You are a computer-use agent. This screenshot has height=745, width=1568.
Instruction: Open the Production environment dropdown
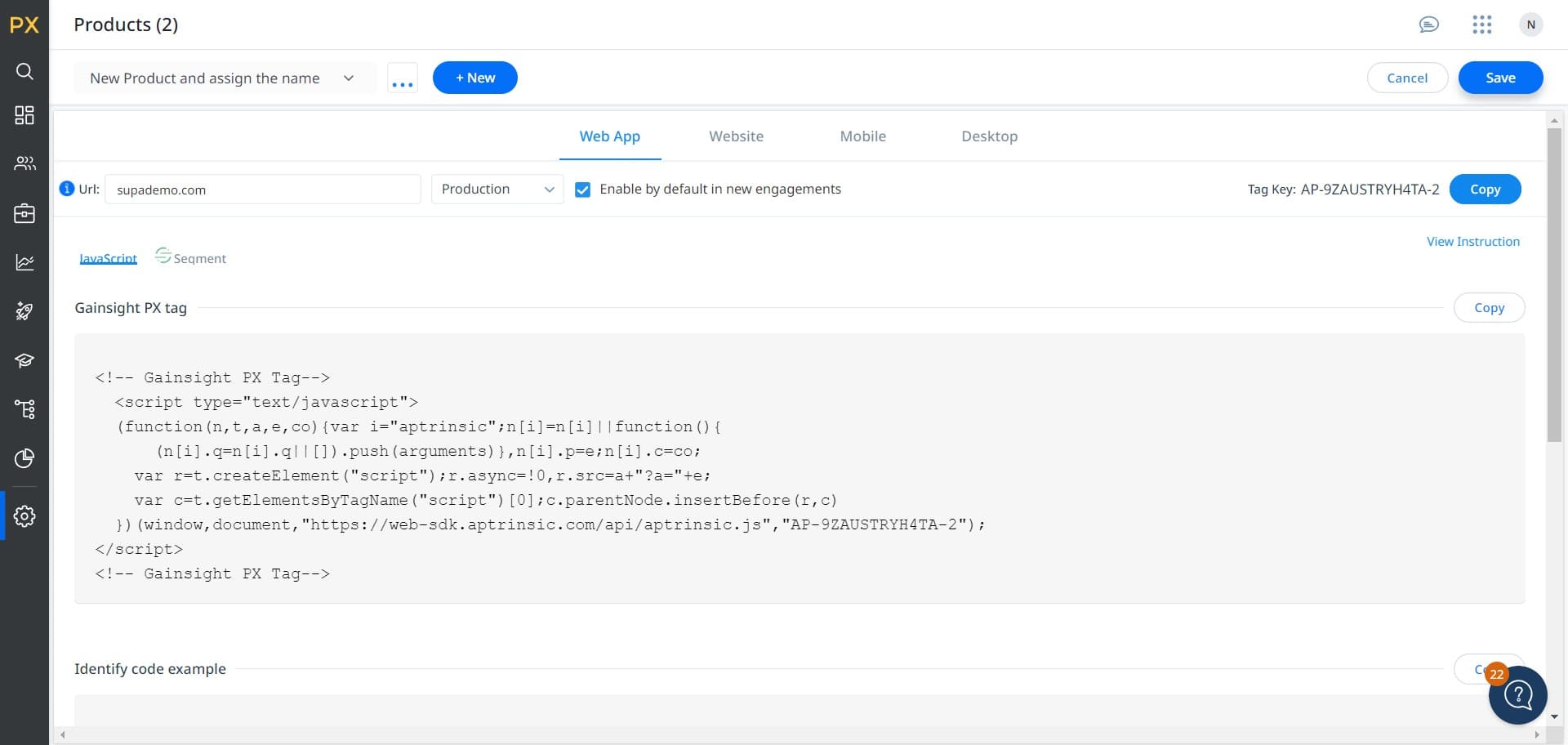(497, 190)
